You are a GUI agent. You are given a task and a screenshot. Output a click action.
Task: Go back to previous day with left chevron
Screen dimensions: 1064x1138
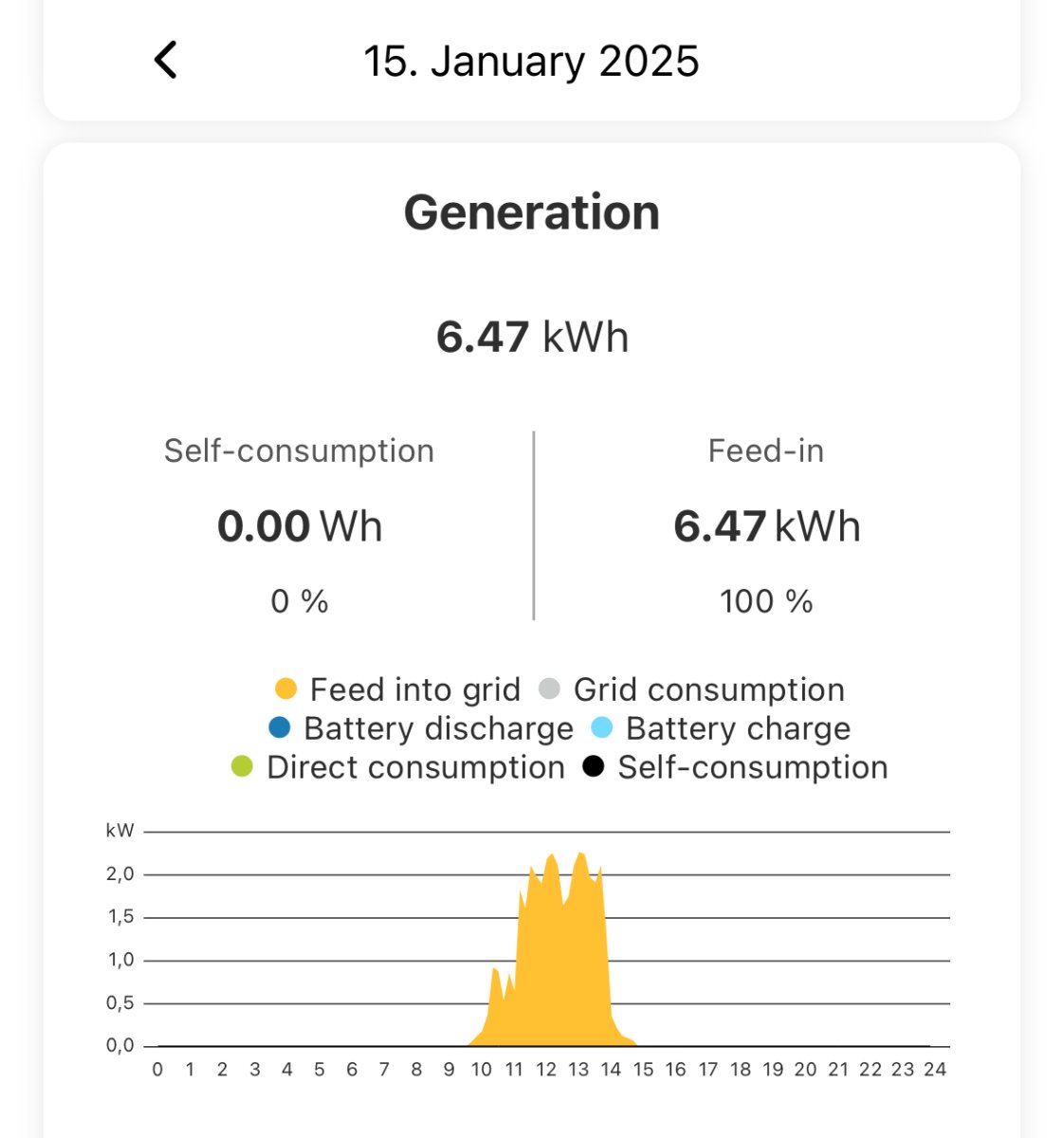(x=166, y=60)
